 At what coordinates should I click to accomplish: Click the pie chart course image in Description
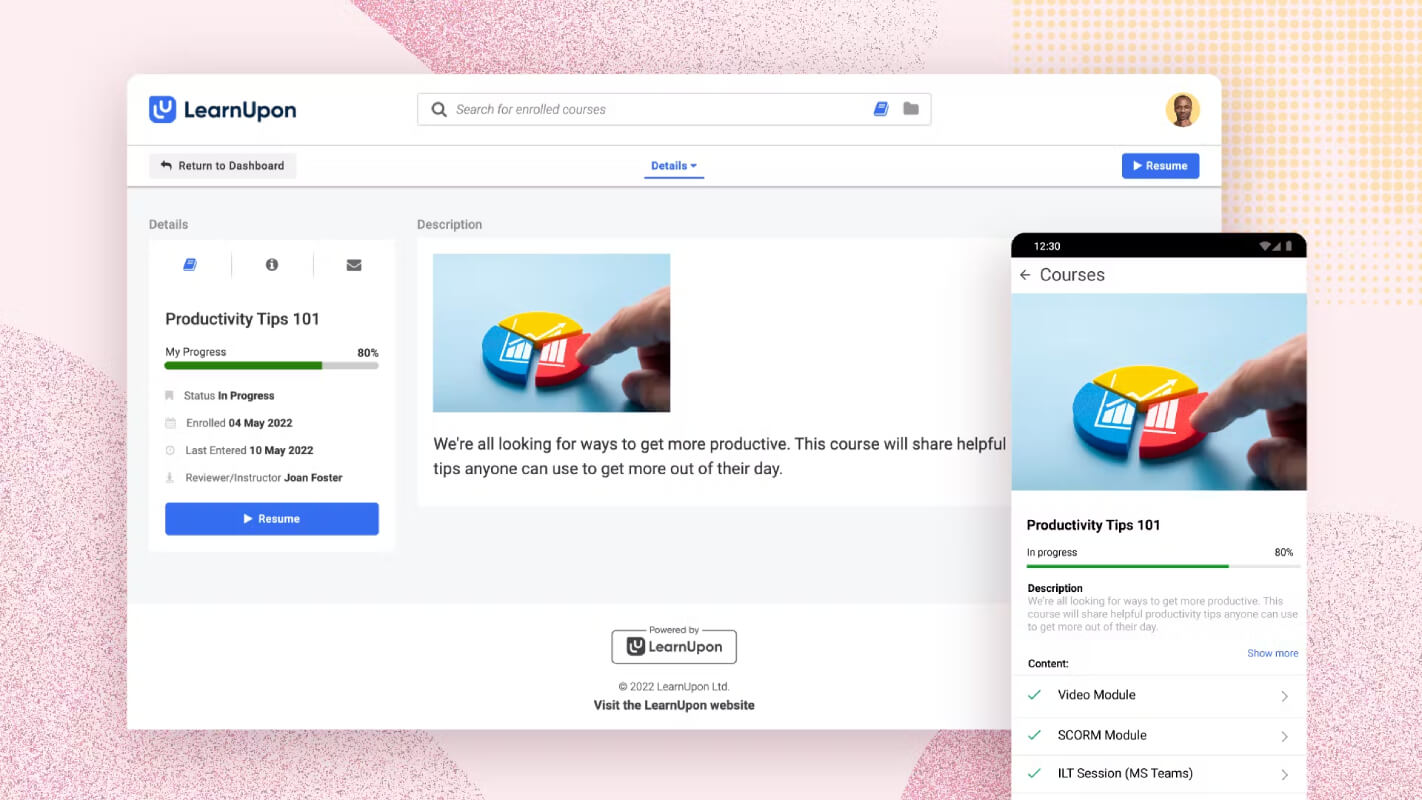coord(551,333)
